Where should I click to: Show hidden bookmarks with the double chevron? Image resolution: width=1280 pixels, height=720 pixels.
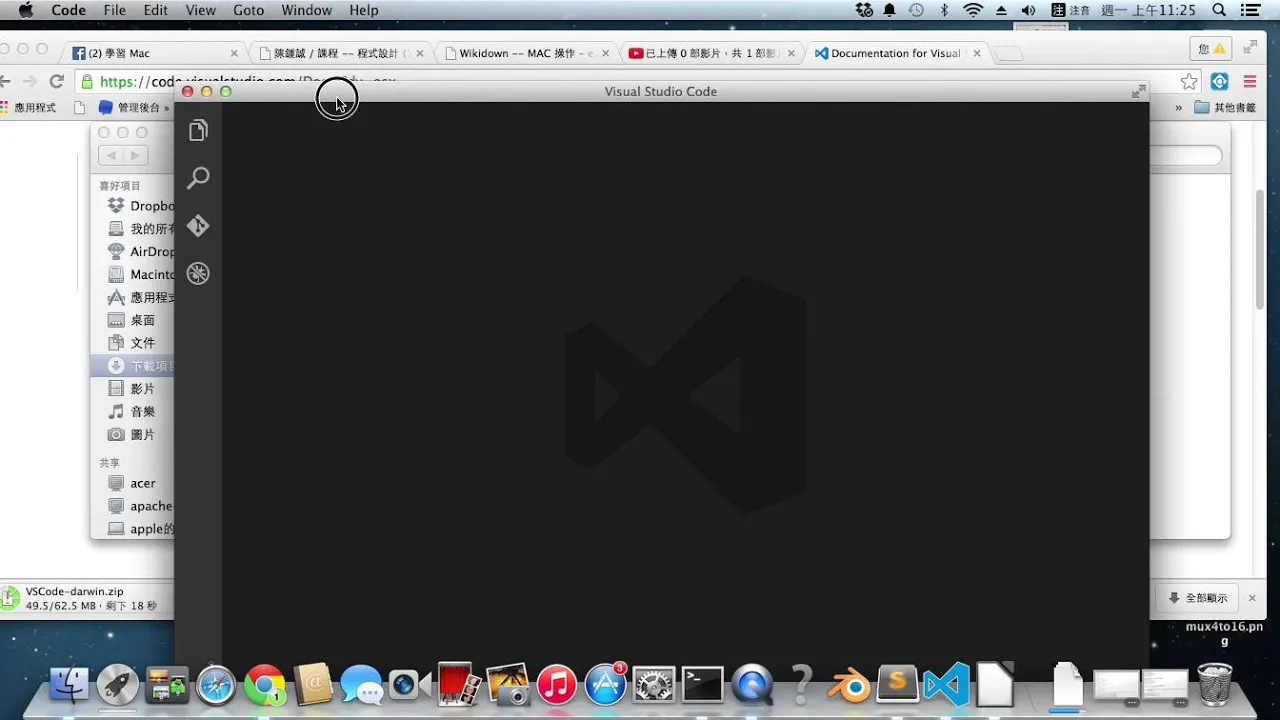coord(1178,107)
